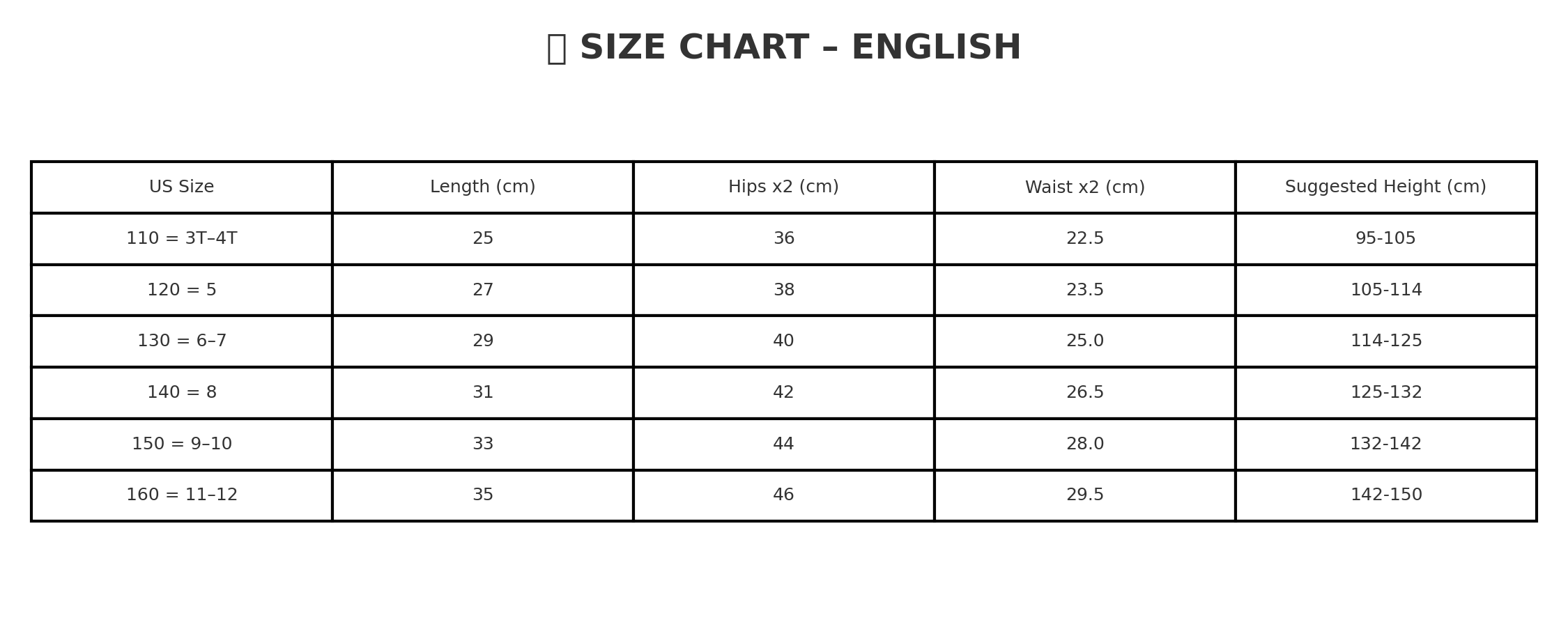This screenshot has width=1568, height=627.
Task: Select the Suggested Height (cm) header
Action: 1385,187
